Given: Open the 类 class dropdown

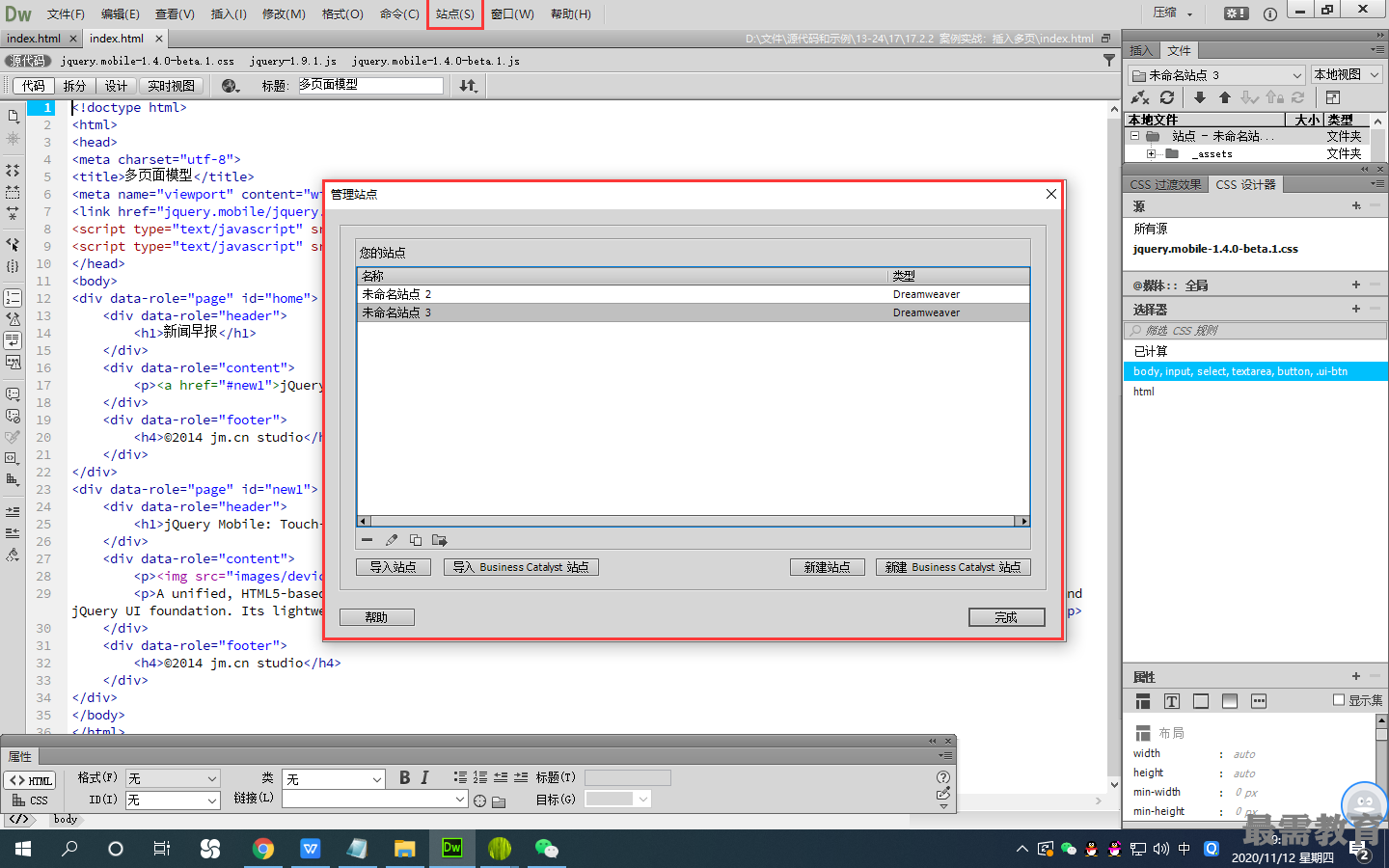Looking at the screenshot, I should tap(334, 778).
